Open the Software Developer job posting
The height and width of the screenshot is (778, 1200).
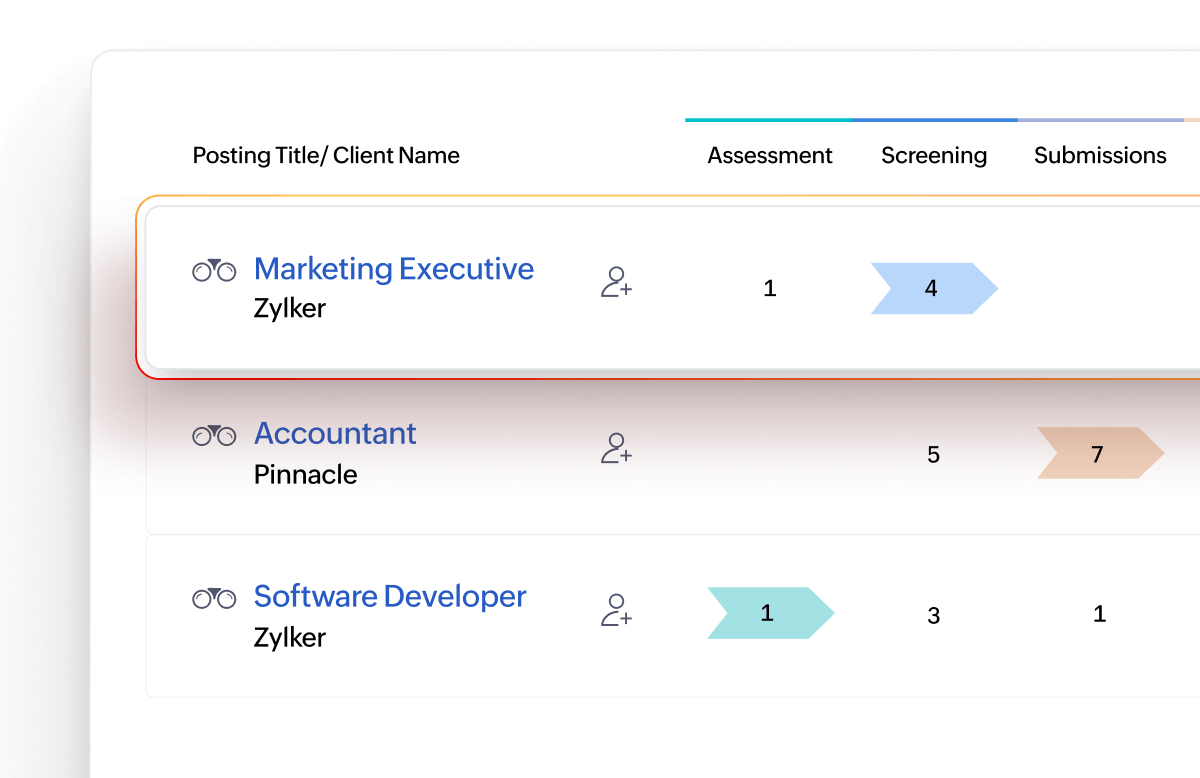[390, 596]
